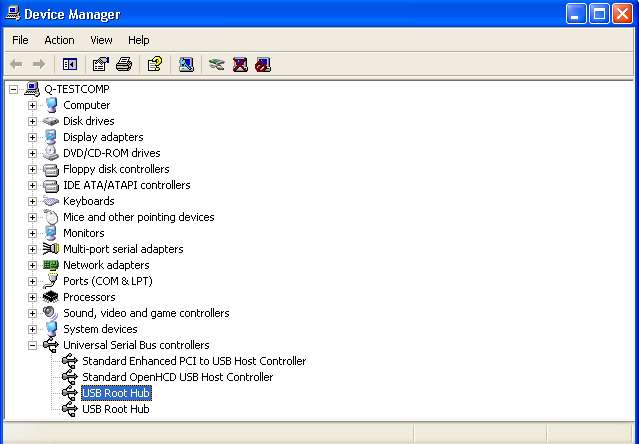Image resolution: width=639 pixels, height=444 pixels.
Task: Click the Sound, video and game controllers item
Action: (x=145, y=313)
